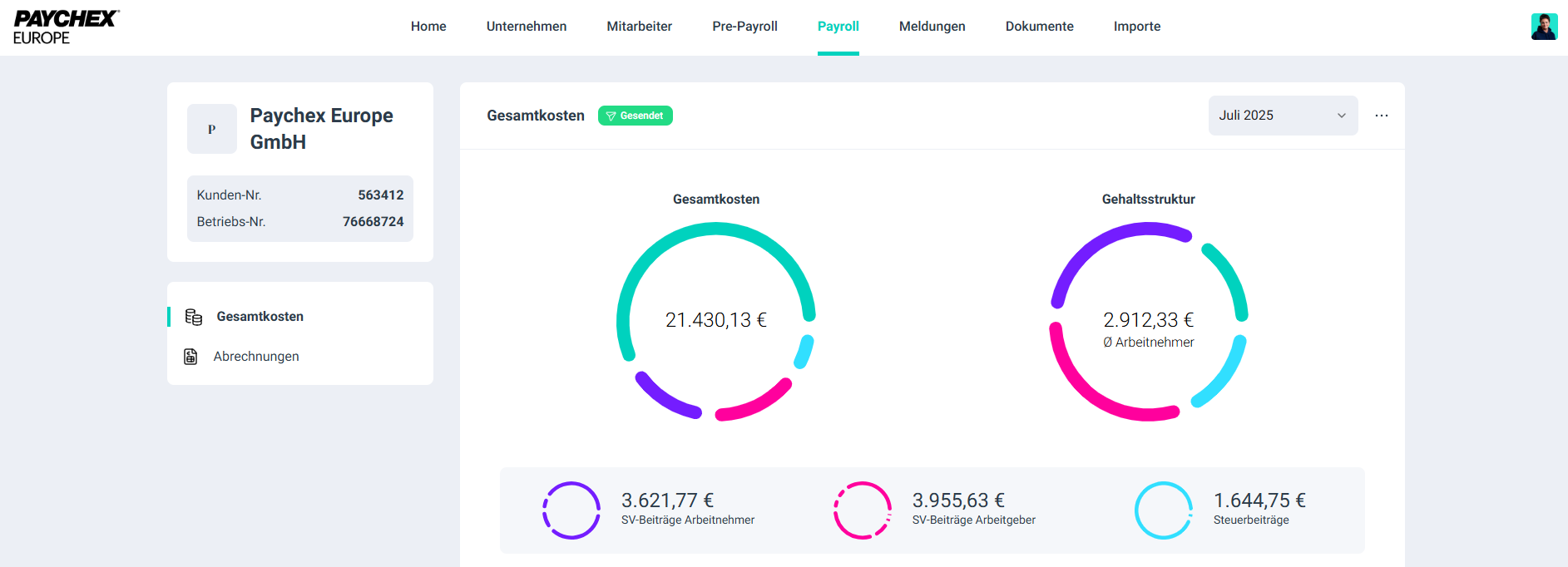The height and width of the screenshot is (567, 1568).
Task: Switch to the Mitarbeiter section
Action: [639, 27]
